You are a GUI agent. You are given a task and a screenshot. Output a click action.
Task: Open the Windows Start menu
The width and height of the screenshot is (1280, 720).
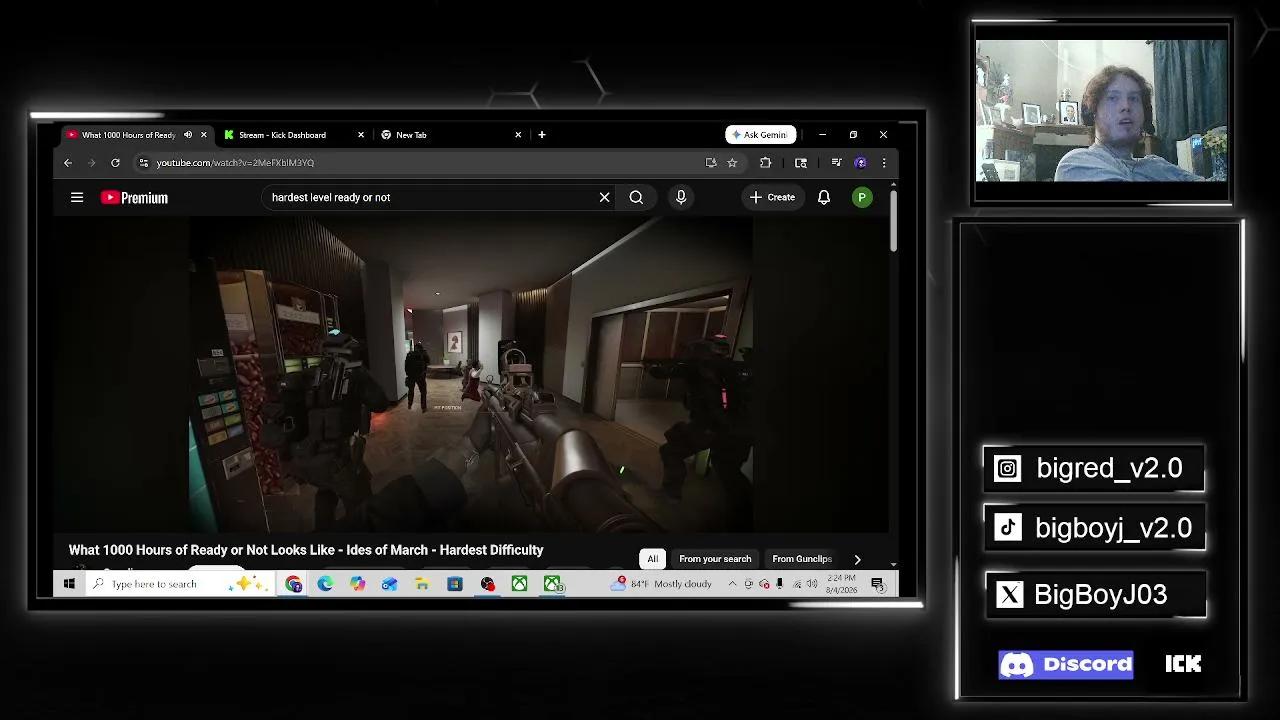(x=69, y=584)
